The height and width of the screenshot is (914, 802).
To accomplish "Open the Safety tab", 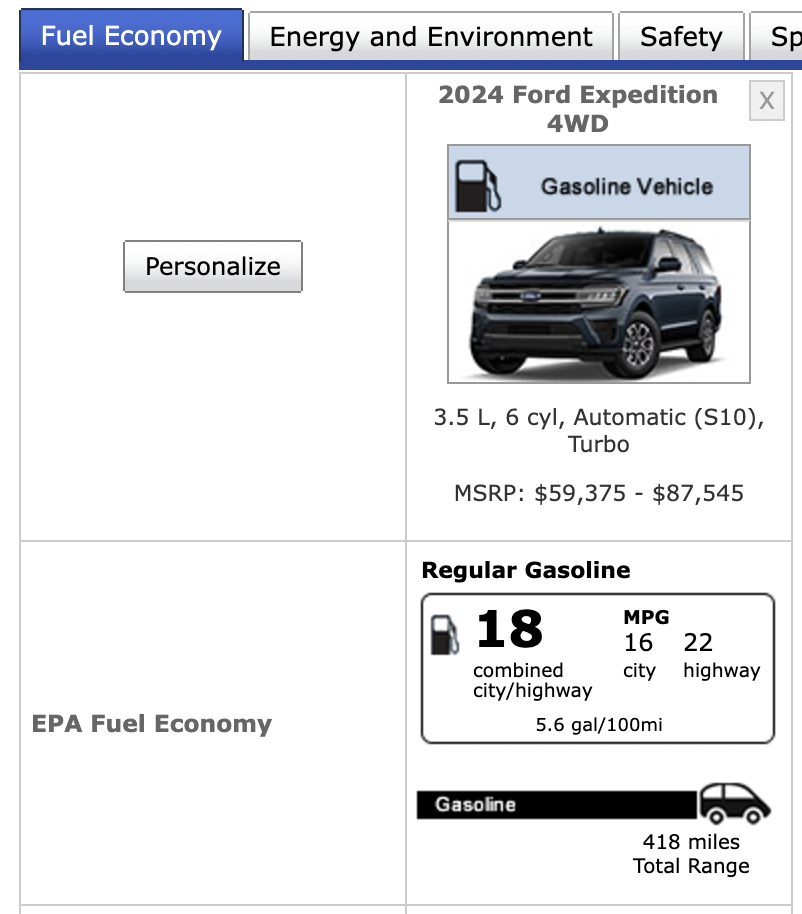I will 681,36.
